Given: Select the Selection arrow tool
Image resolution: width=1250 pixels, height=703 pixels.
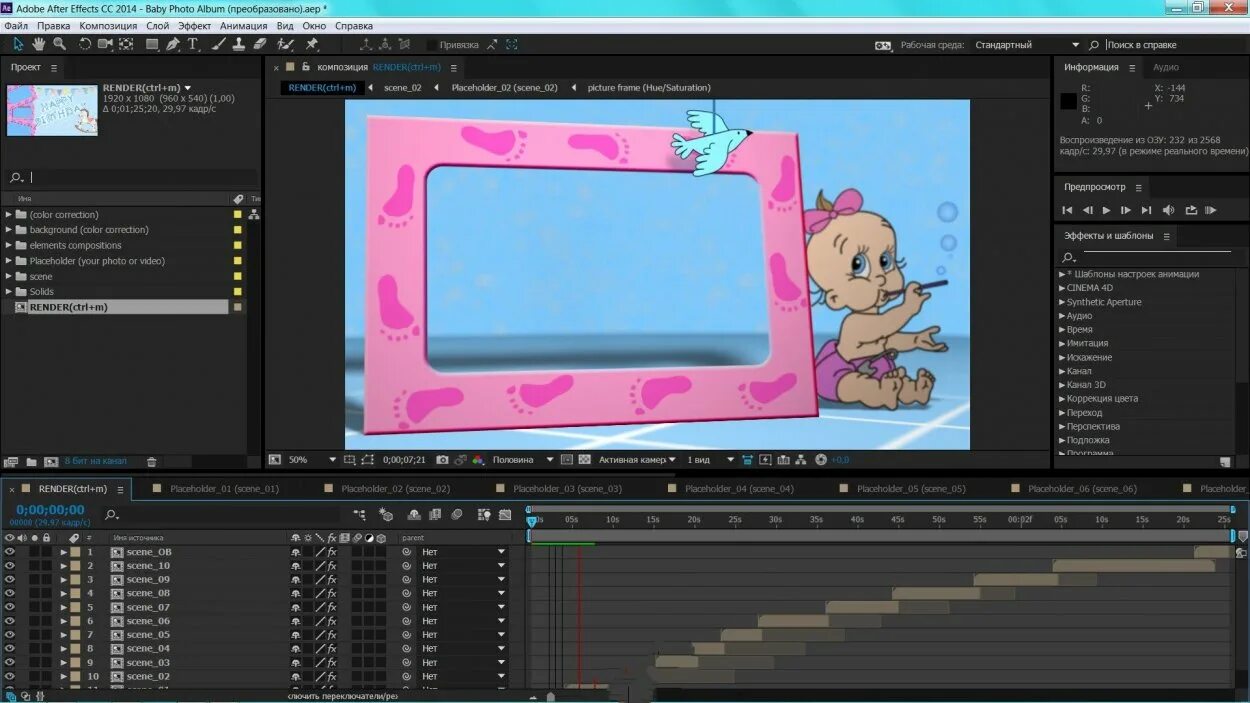Looking at the screenshot, I should (18, 44).
